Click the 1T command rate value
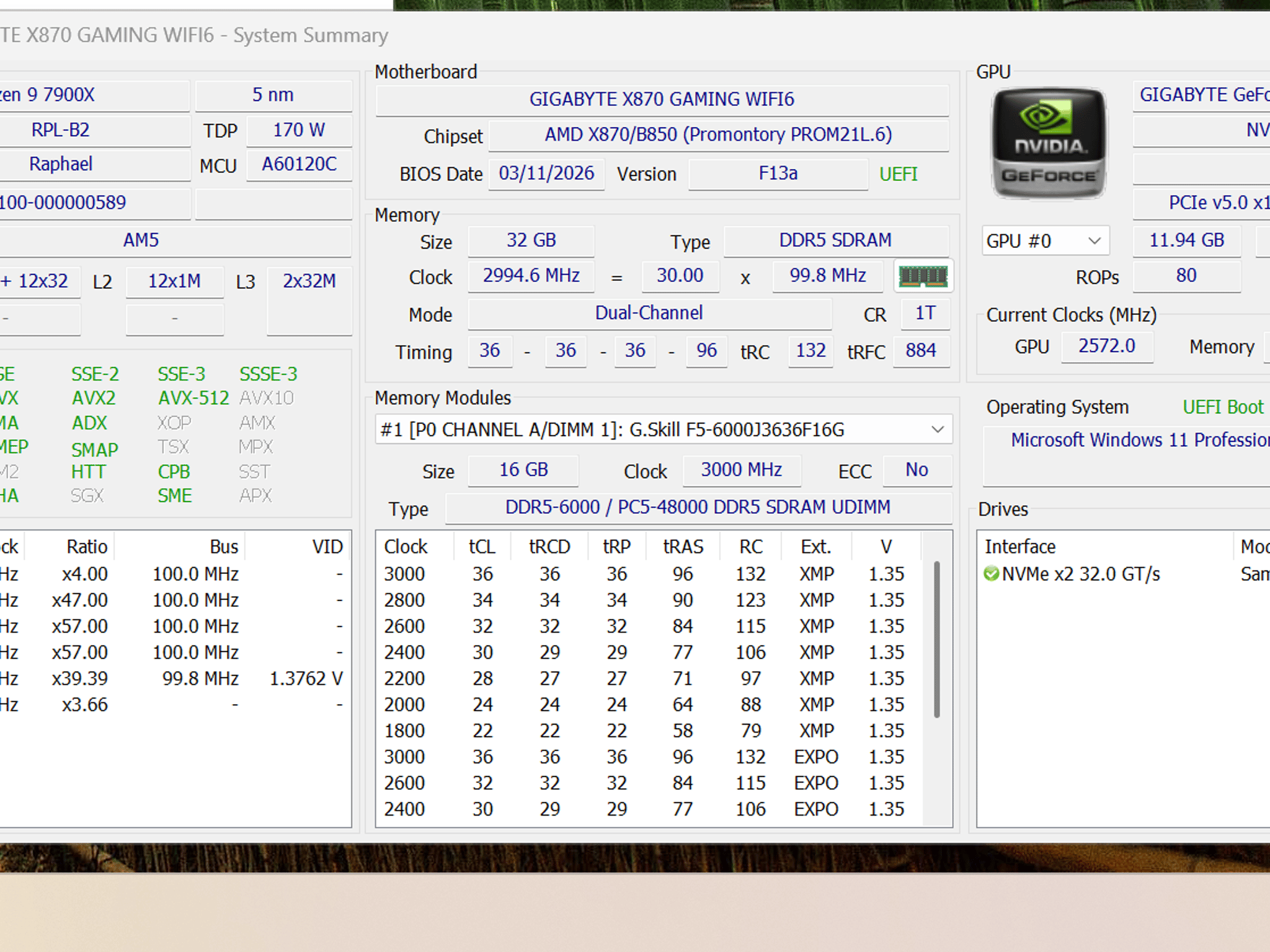This screenshot has height=952, width=1270. click(x=925, y=313)
